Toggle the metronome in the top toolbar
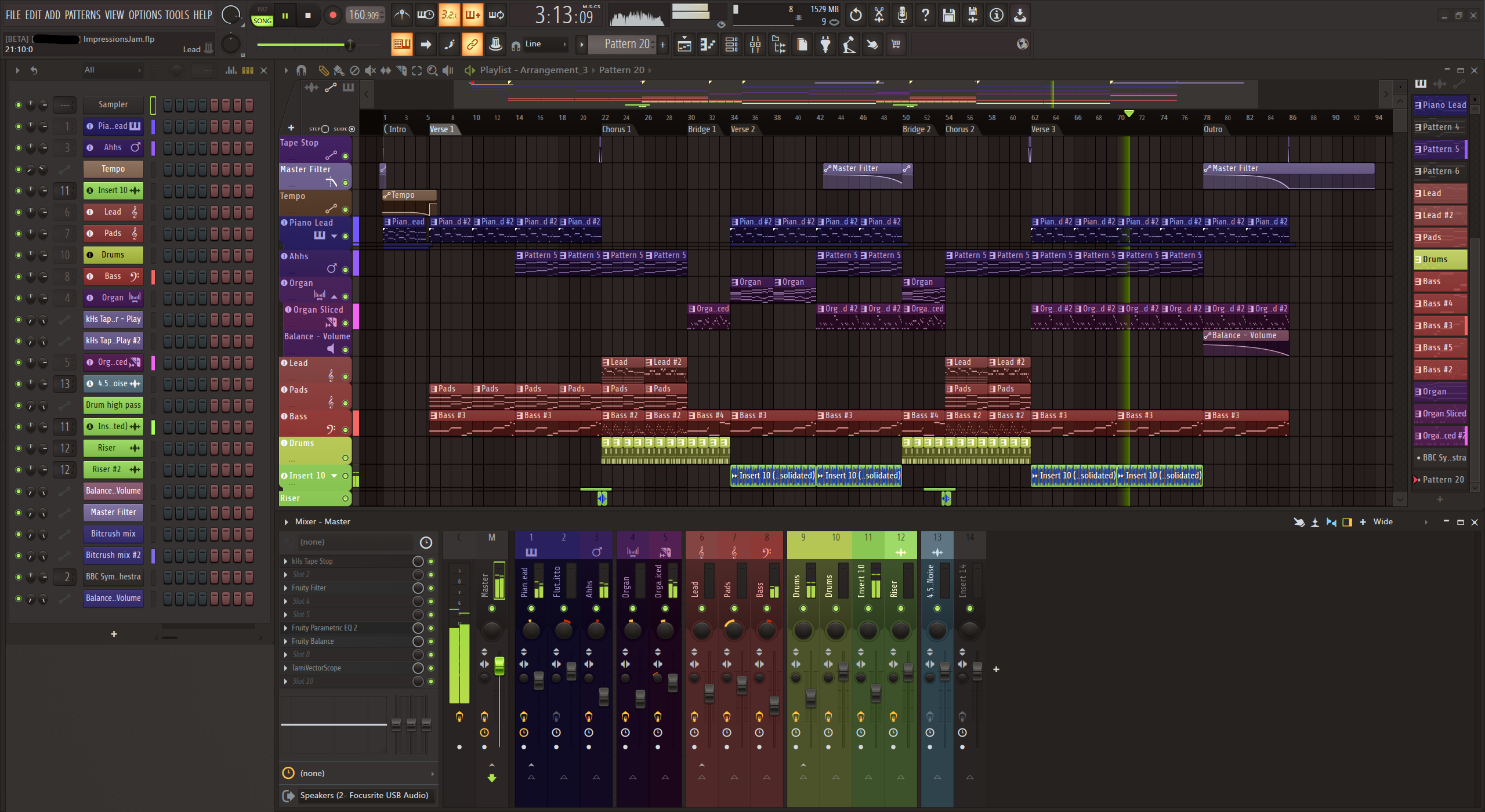Viewport: 1485px width, 812px height. tap(401, 15)
